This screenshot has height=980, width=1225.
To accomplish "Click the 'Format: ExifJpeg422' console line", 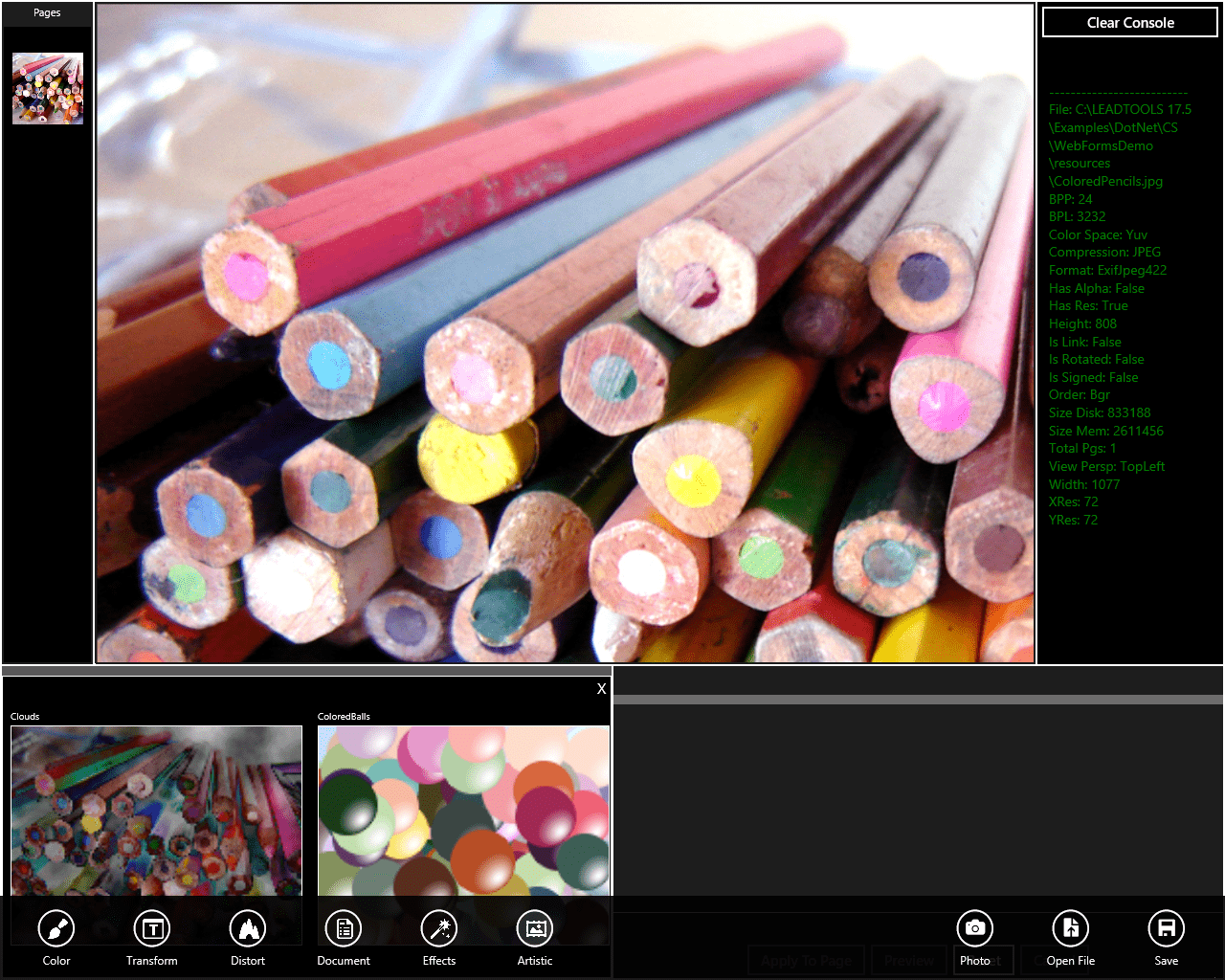I will 1107,270.
